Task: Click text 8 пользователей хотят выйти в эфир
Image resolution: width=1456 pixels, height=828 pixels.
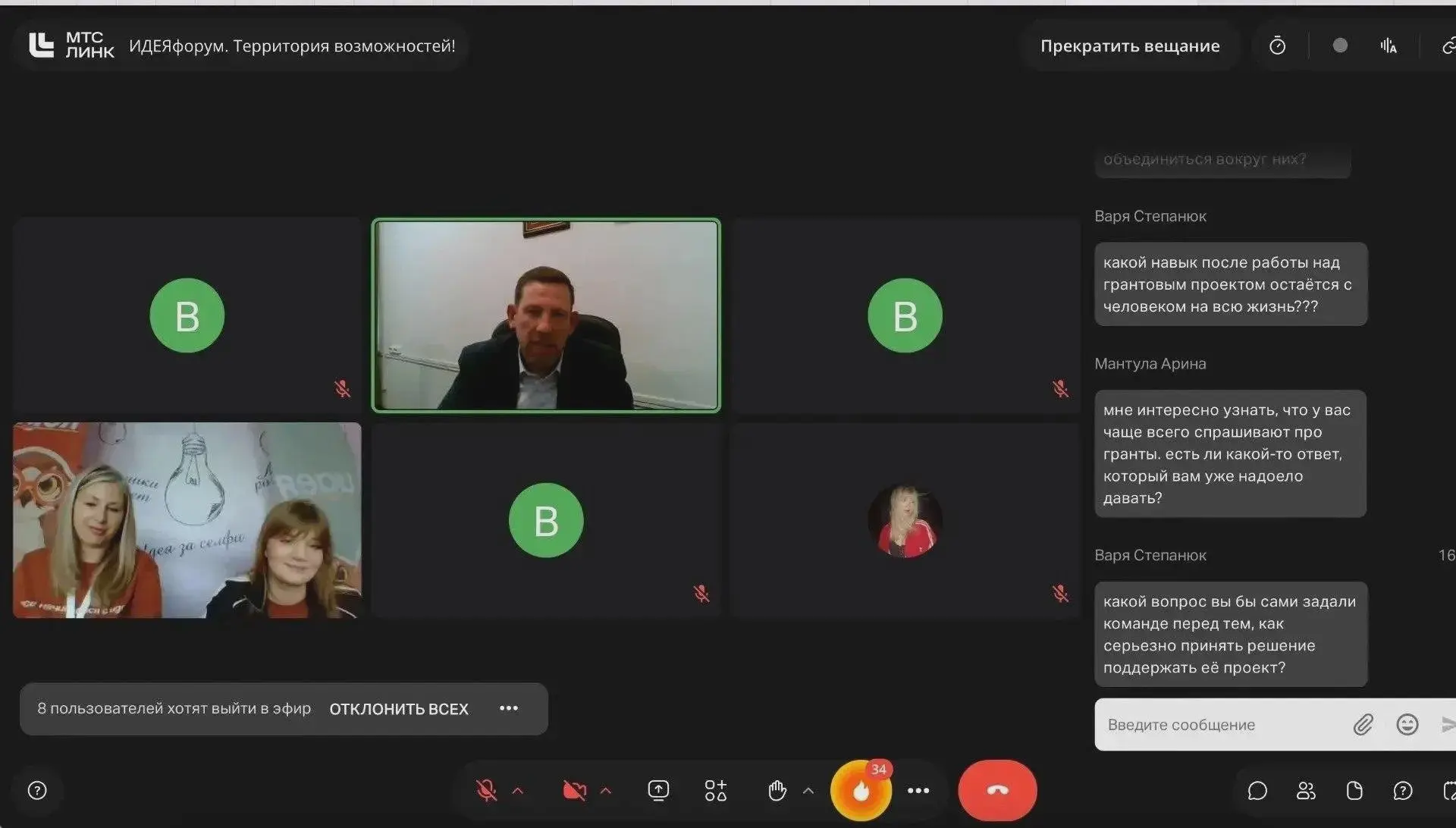Action: [174, 708]
